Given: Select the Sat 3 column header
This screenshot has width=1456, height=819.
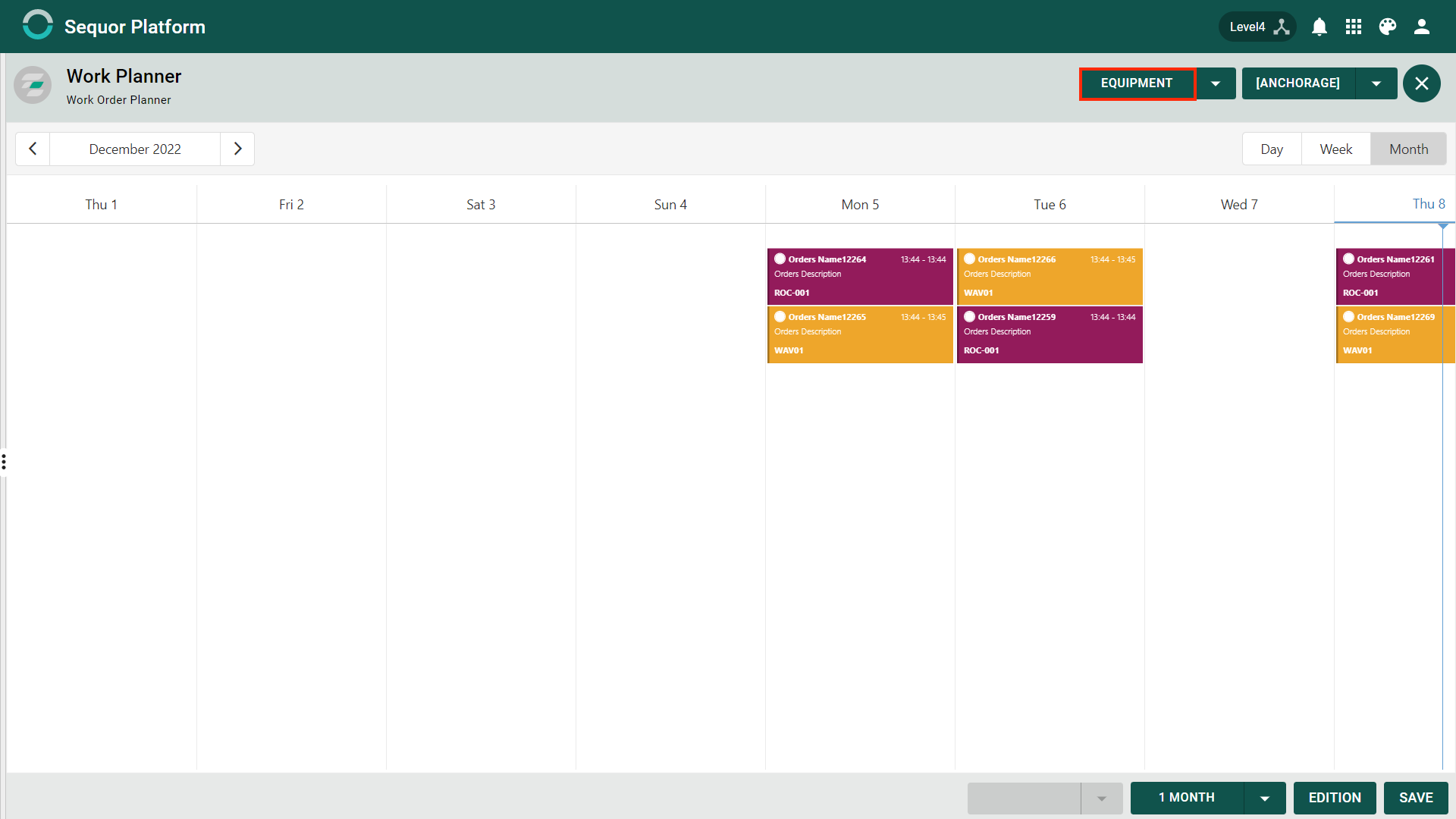Looking at the screenshot, I should pyautogui.click(x=481, y=205).
